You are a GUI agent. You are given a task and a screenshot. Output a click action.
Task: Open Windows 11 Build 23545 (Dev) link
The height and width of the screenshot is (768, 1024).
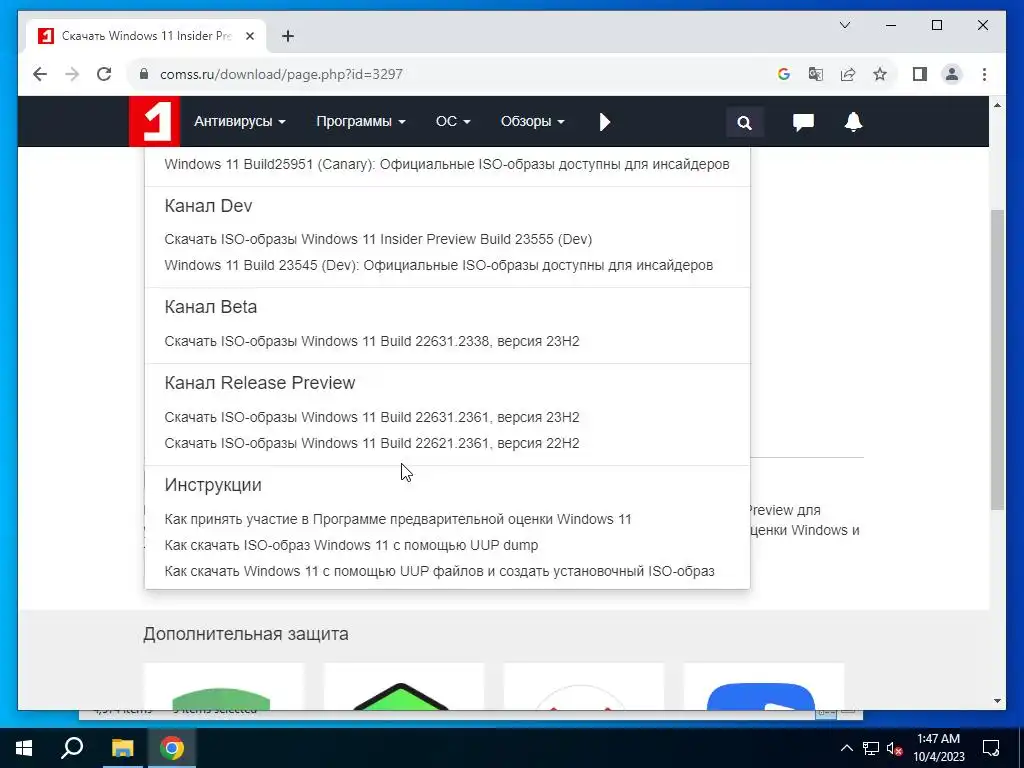click(x=439, y=265)
